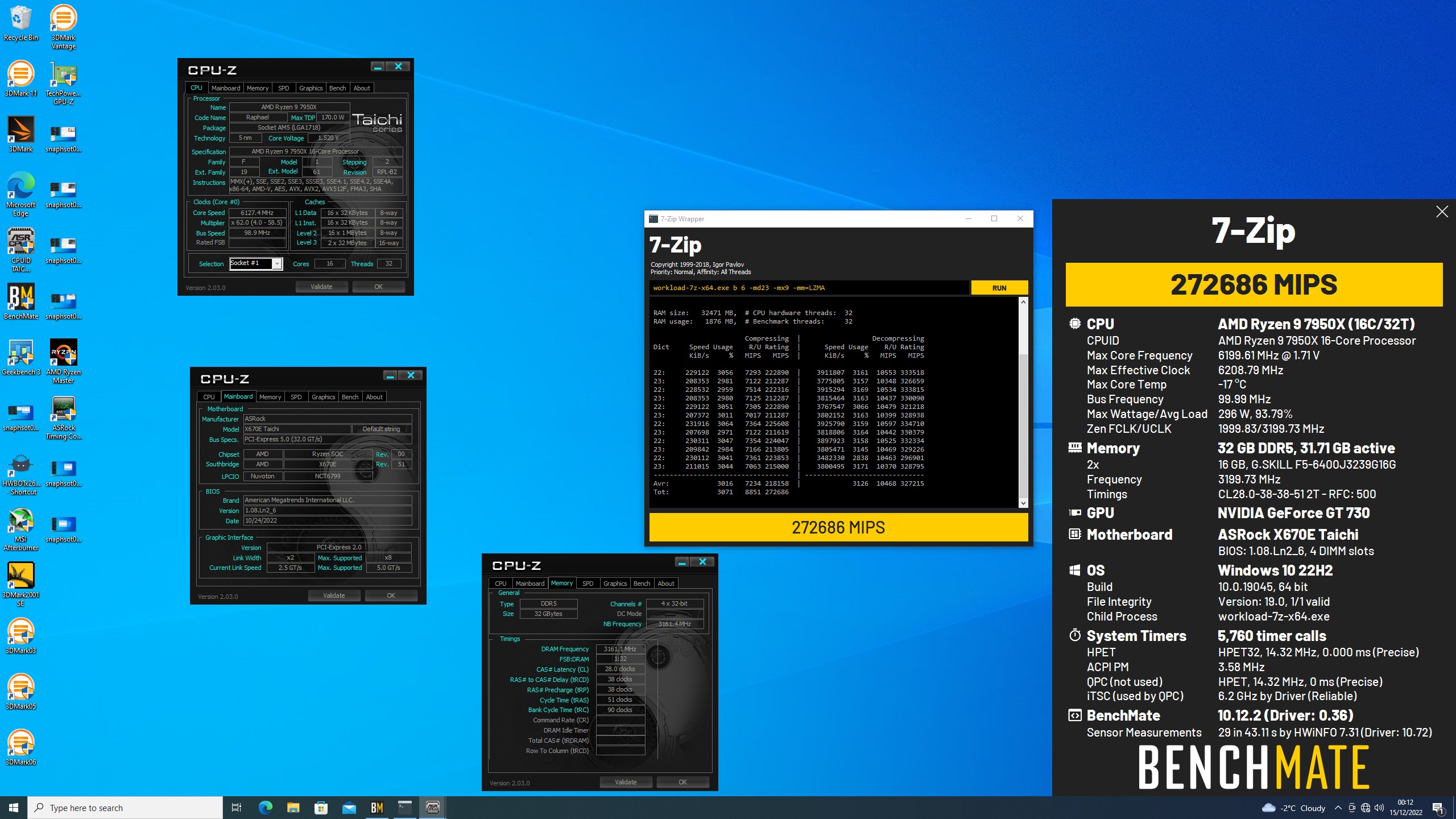Switch to Mainboard tab in top CPU-Z window

[x=226, y=88]
